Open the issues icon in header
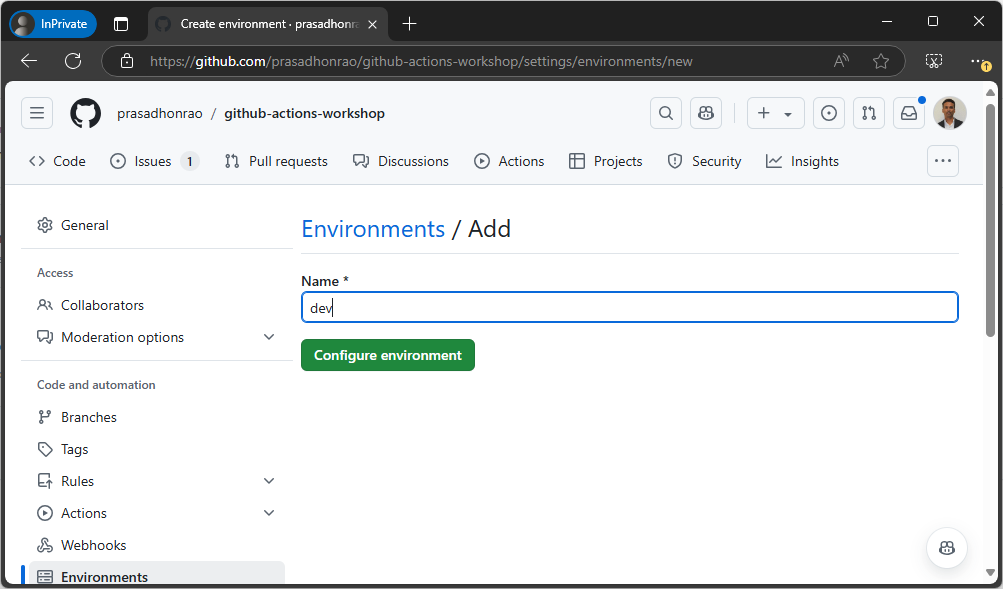The height and width of the screenshot is (589, 1003). (829, 113)
